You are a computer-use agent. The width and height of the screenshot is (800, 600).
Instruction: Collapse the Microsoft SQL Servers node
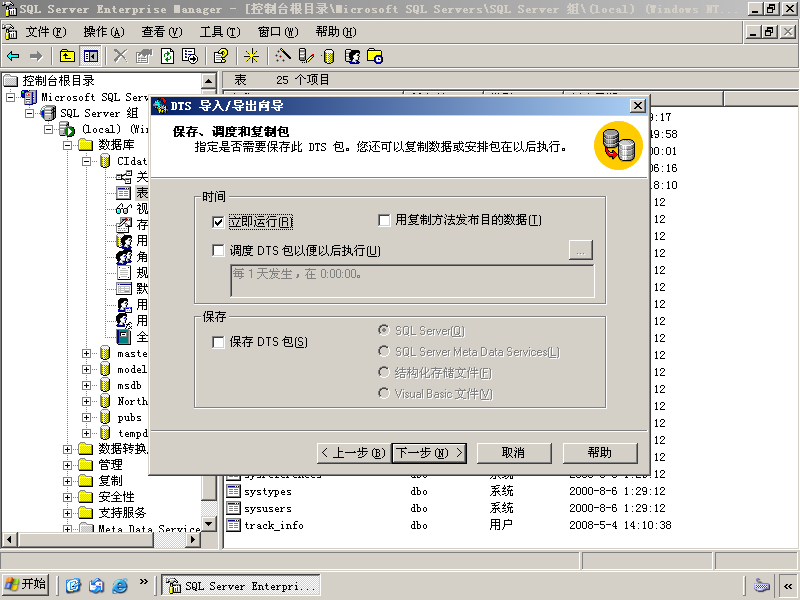[x=10, y=97]
